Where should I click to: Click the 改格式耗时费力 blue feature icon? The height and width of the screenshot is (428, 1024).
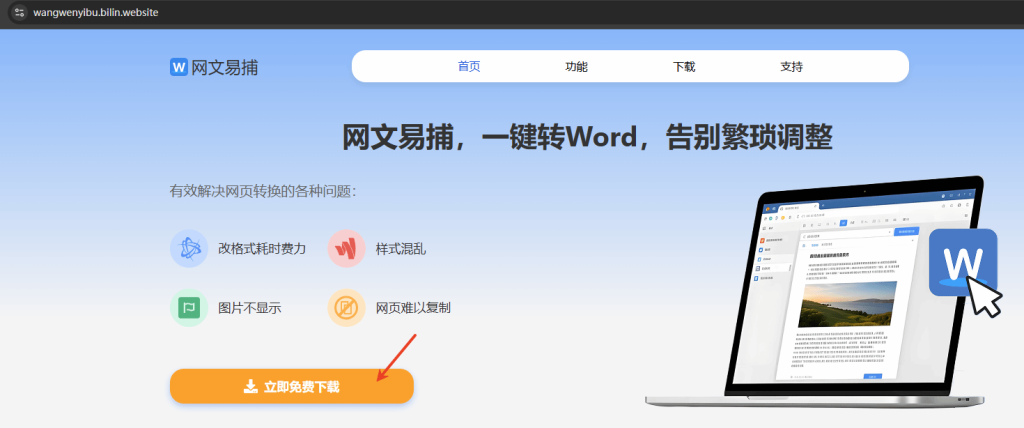click(x=189, y=248)
